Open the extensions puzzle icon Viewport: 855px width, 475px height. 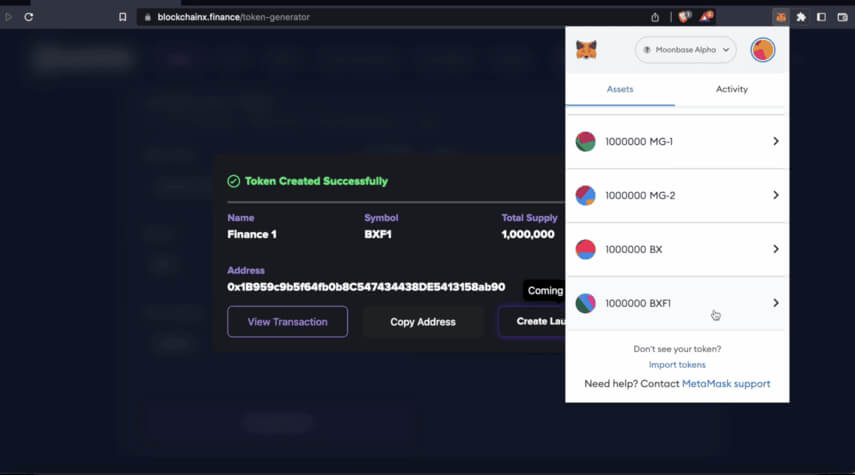(x=801, y=17)
